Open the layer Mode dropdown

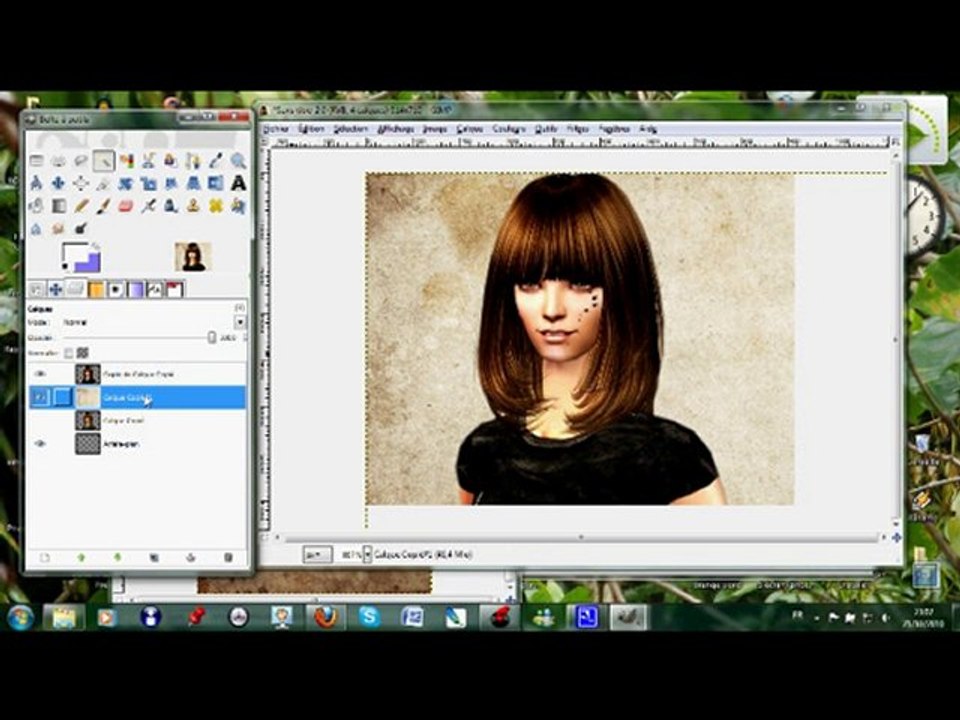(x=240, y=322)
